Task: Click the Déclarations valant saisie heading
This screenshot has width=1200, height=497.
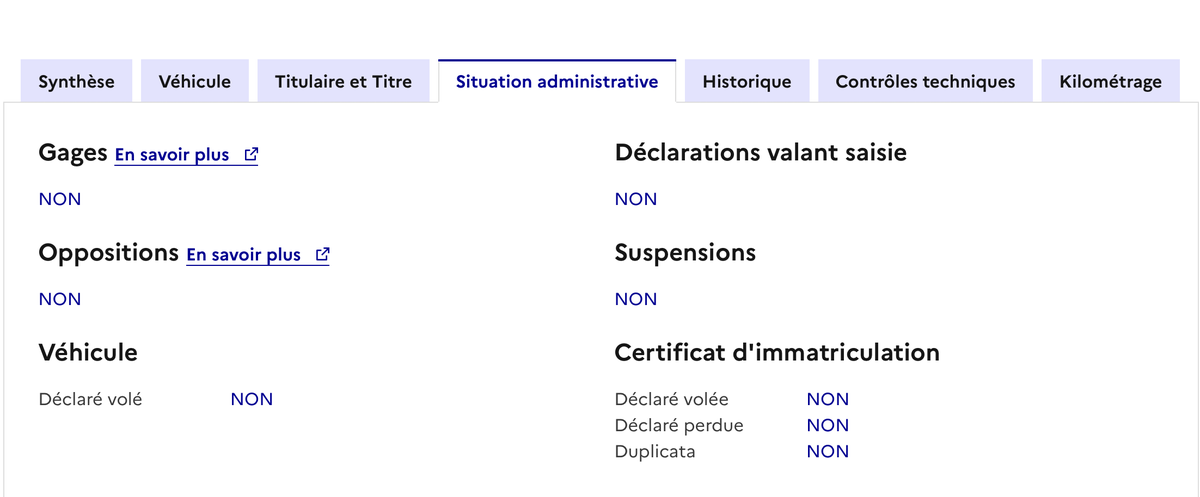Action: coord(760,153)
